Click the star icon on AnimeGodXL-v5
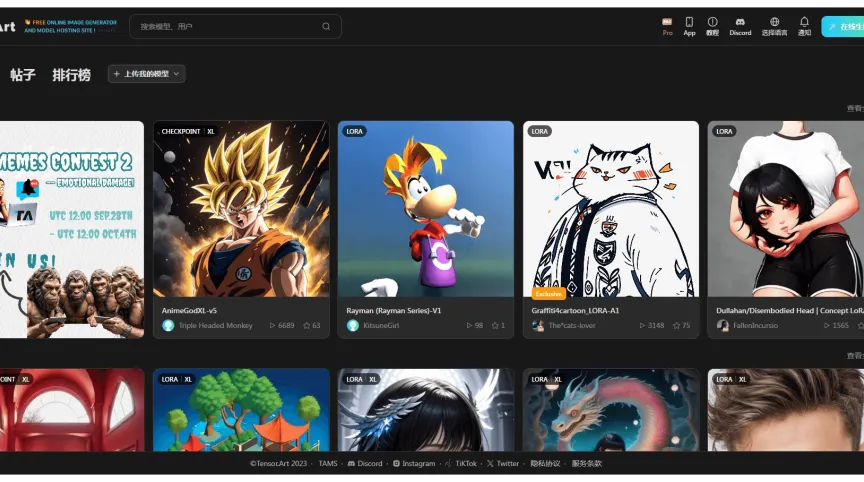This screenshot has width=864, height=482. pos(307,326)
